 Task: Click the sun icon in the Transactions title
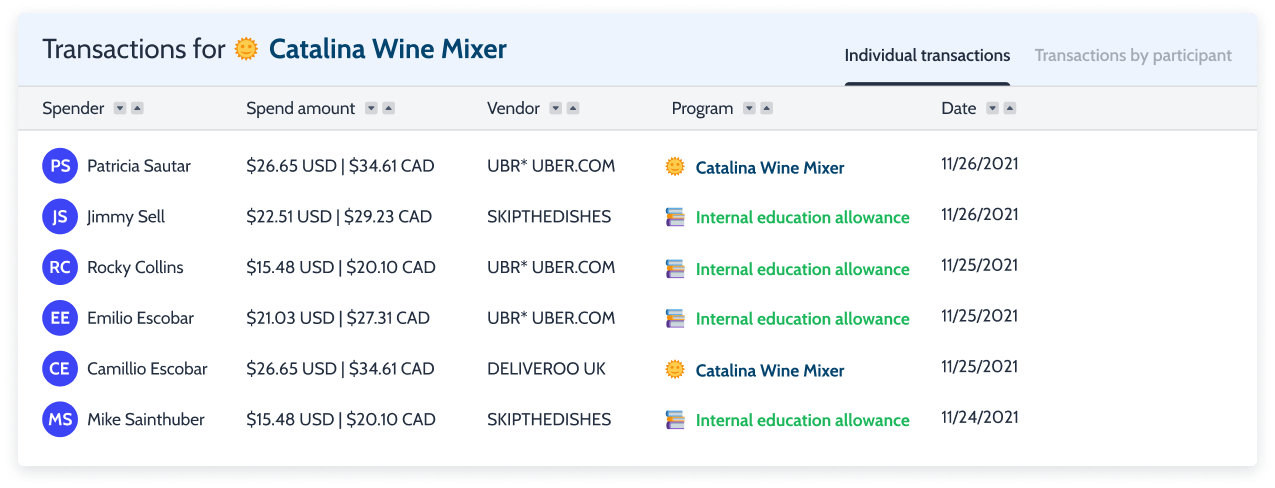pyautogui.click(x=246, y=49)
